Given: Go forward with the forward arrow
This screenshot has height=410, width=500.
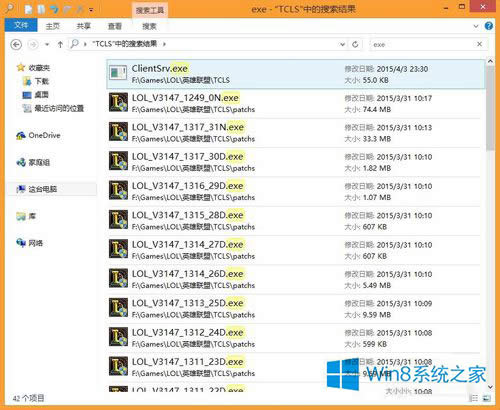Looking at the screenshot, I should (x=33, y=44).
